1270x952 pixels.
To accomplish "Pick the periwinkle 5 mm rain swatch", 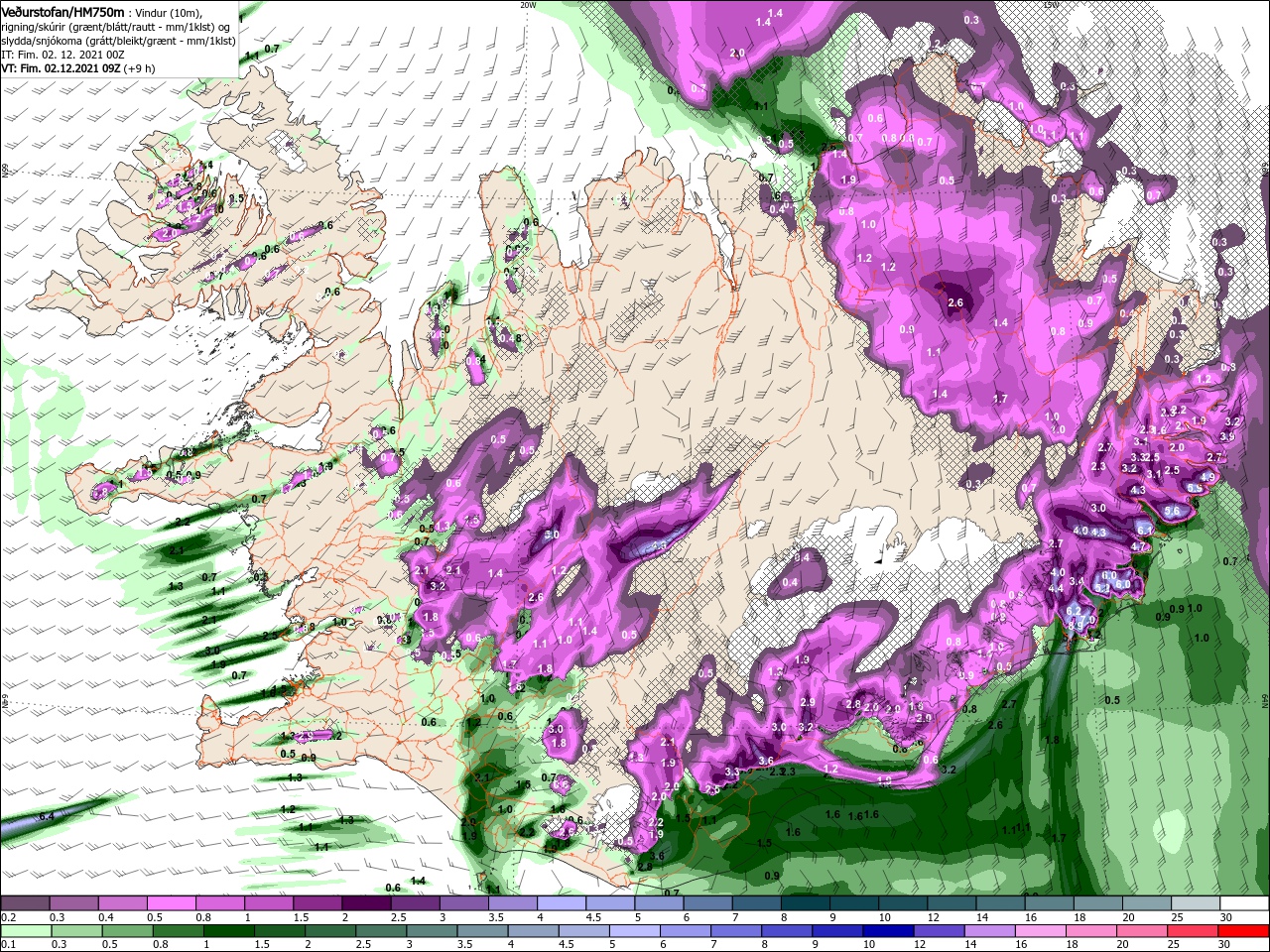I will click(634, 931).
